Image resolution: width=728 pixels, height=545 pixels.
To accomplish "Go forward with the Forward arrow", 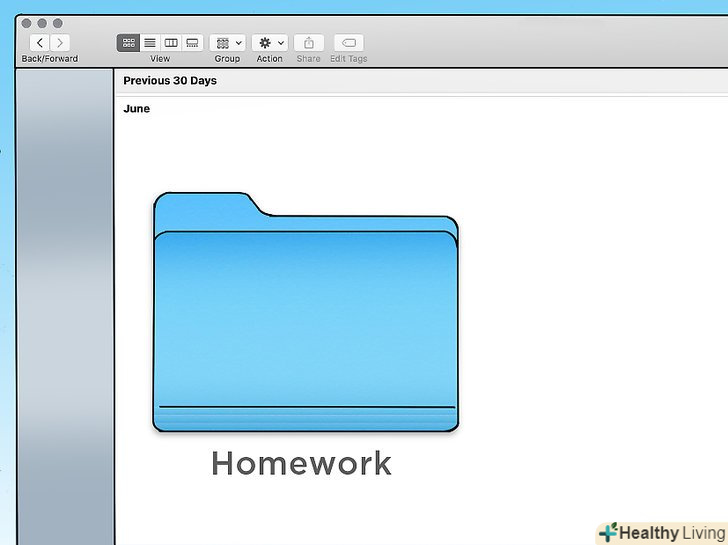I will [60, 43].
